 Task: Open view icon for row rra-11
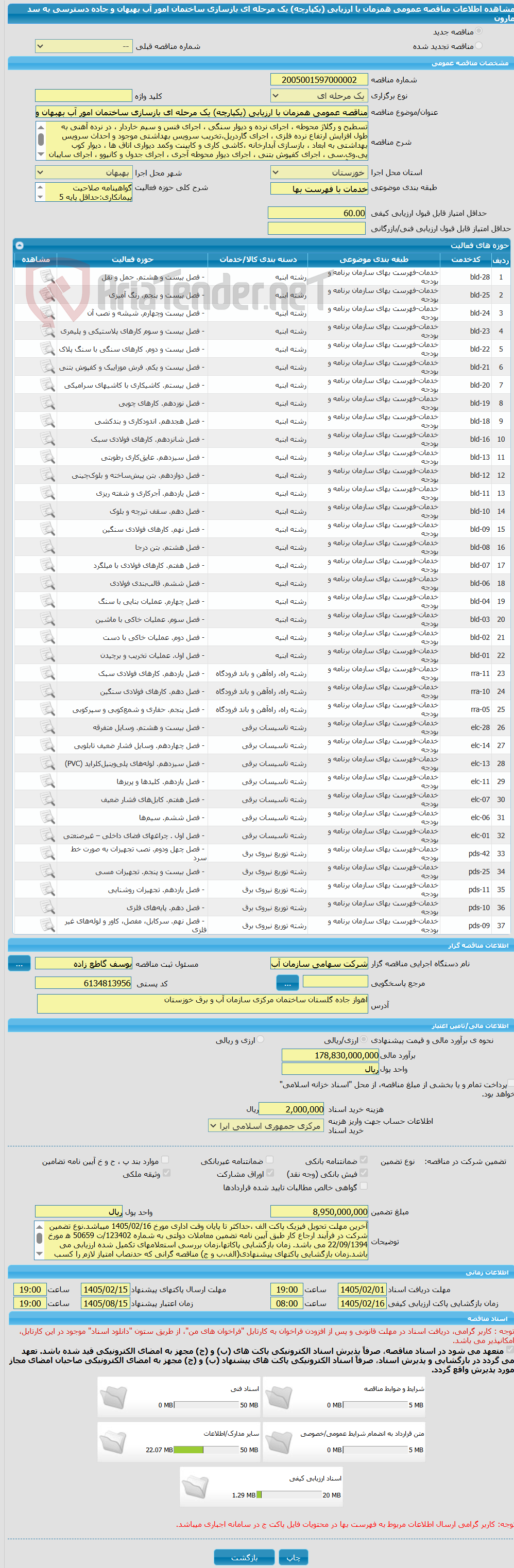47,673
